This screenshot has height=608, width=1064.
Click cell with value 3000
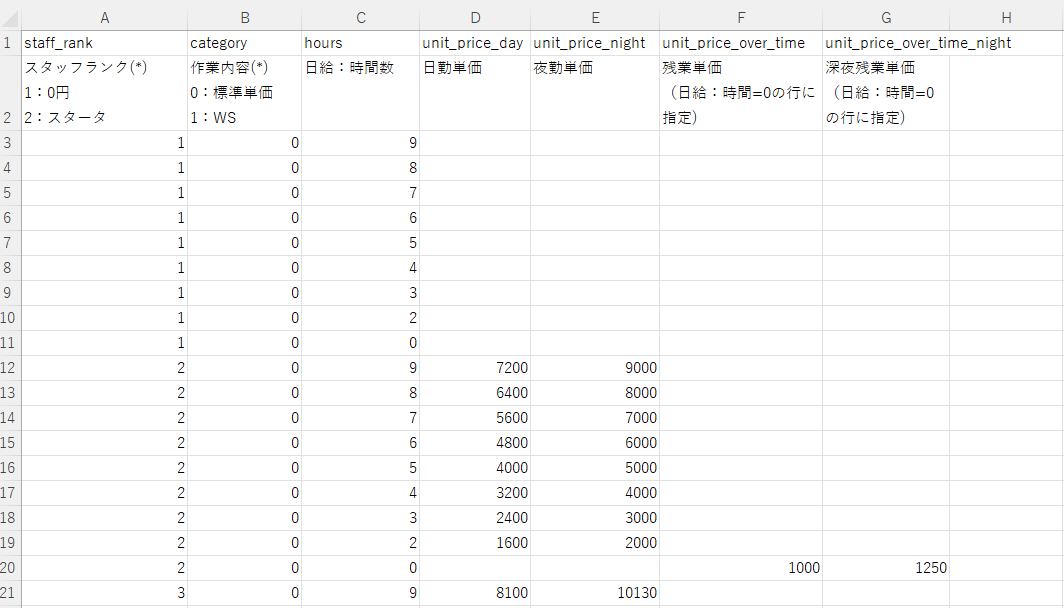tap(595, 518)
